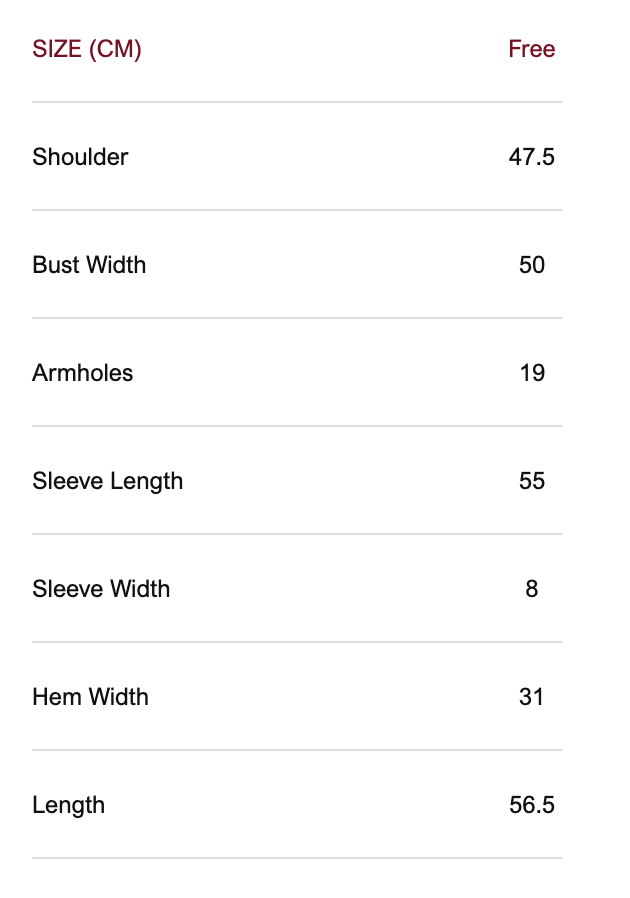Click the "Length" row label
630x898 pixels.
pyautogui.click(x=68, y=805)
